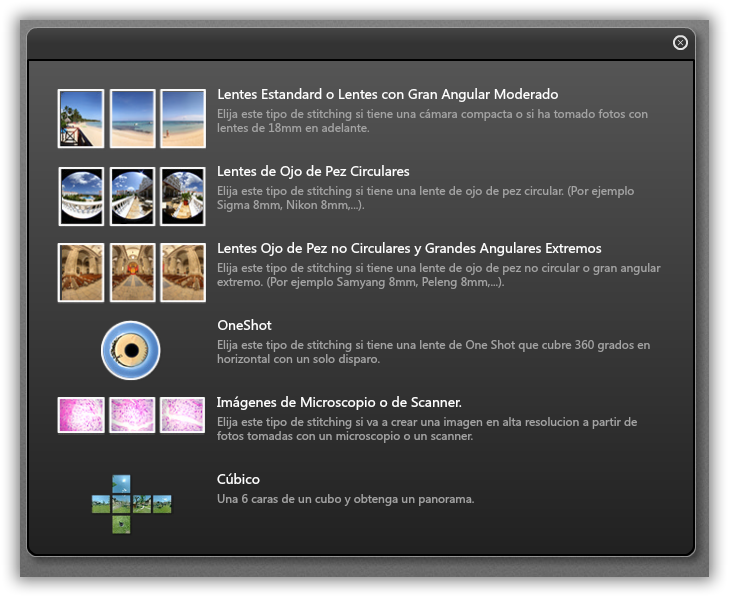Viewport: 729px width, 597px height.
Task: Click the first pink microscope thumbnail
Action: point(81,415)
